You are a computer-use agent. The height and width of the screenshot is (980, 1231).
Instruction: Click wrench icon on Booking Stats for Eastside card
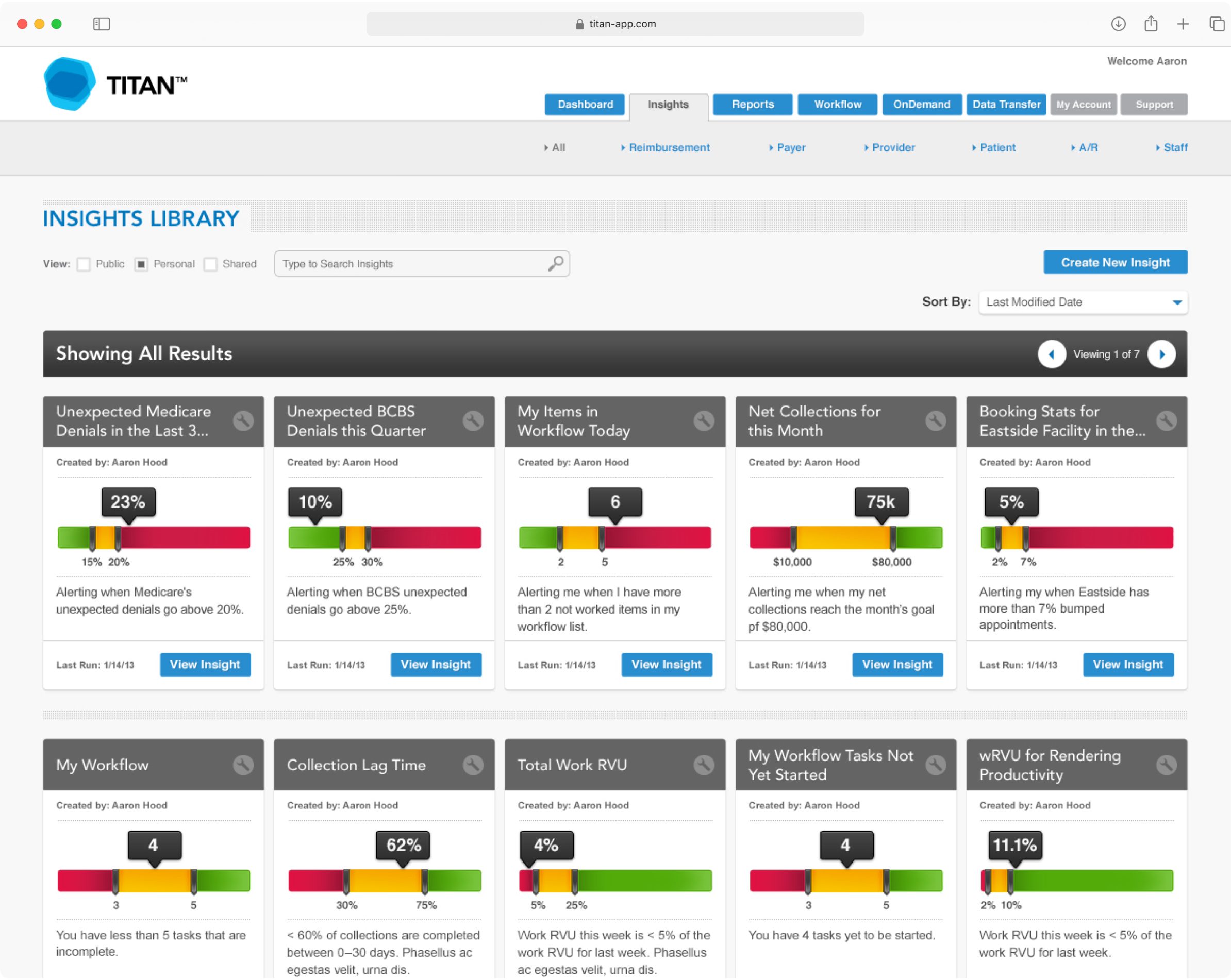(x=1167, y=421)
